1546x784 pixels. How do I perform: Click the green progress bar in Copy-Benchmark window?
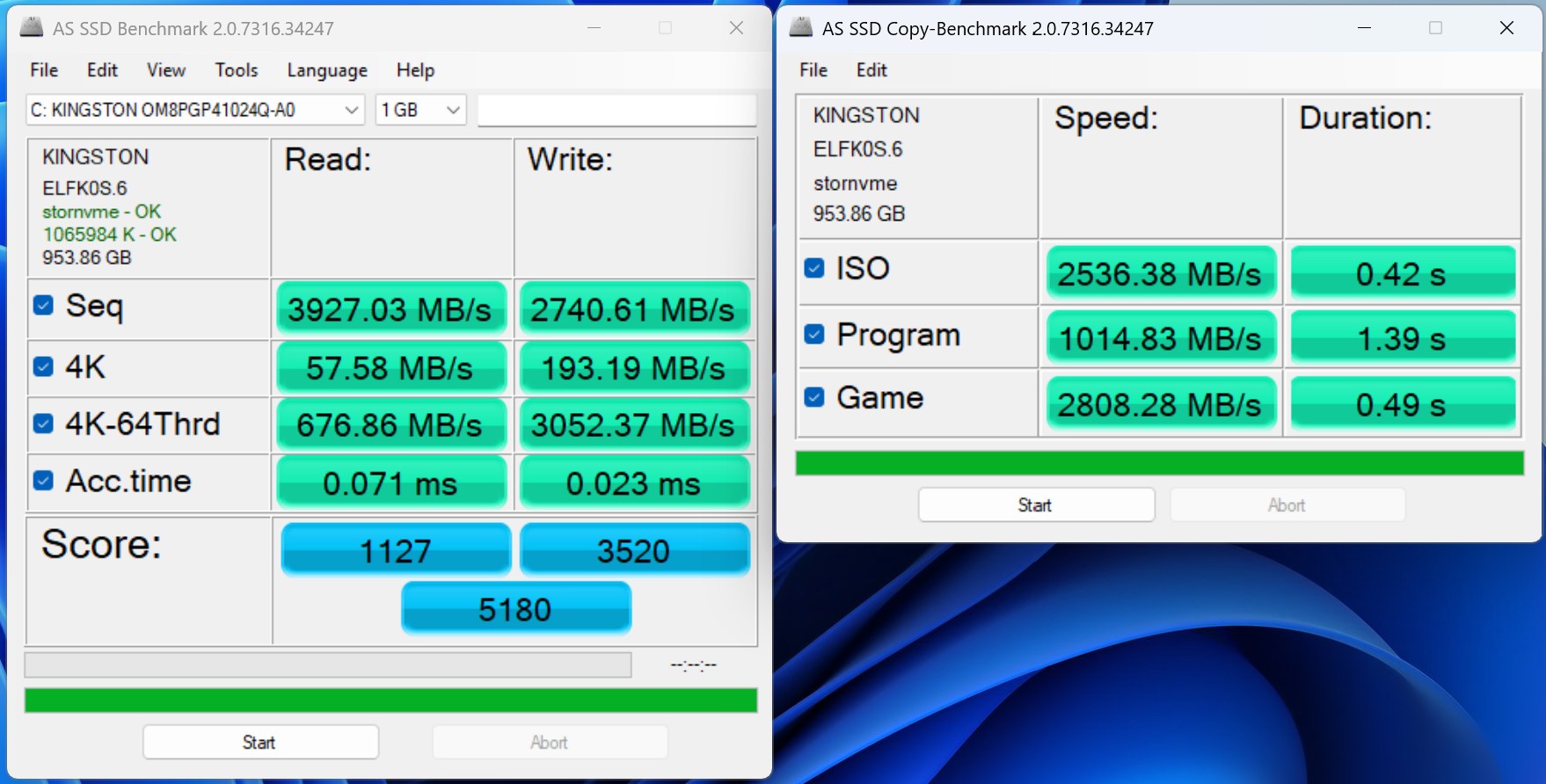[1159, 463]
